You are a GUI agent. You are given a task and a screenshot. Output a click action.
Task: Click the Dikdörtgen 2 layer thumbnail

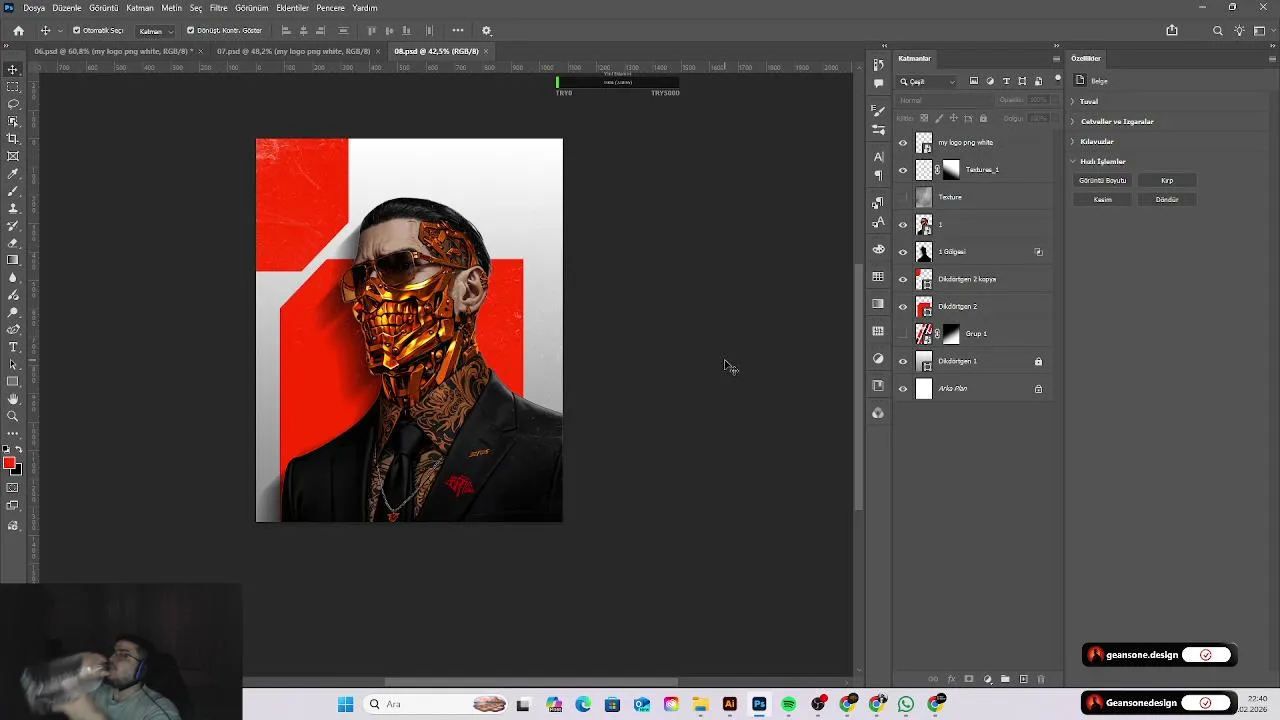click(x=924, y=307)
